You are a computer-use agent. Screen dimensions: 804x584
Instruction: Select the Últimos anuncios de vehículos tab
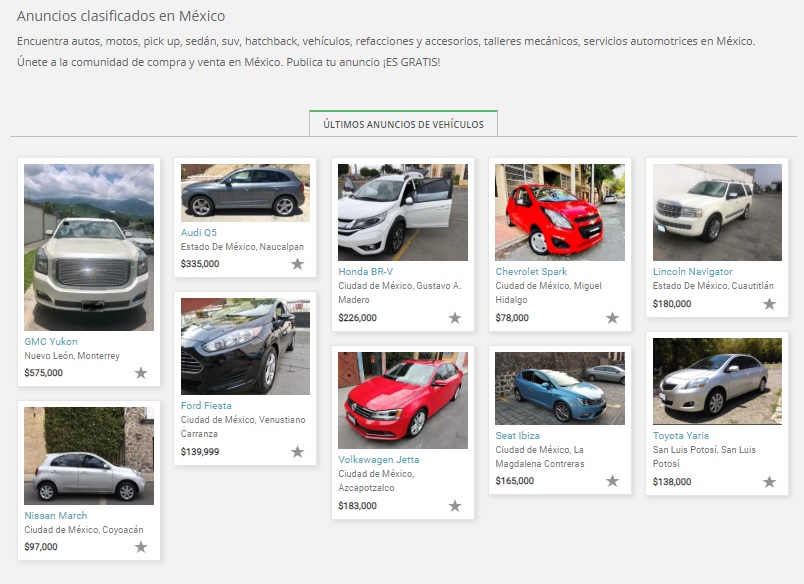pos(404,124)
